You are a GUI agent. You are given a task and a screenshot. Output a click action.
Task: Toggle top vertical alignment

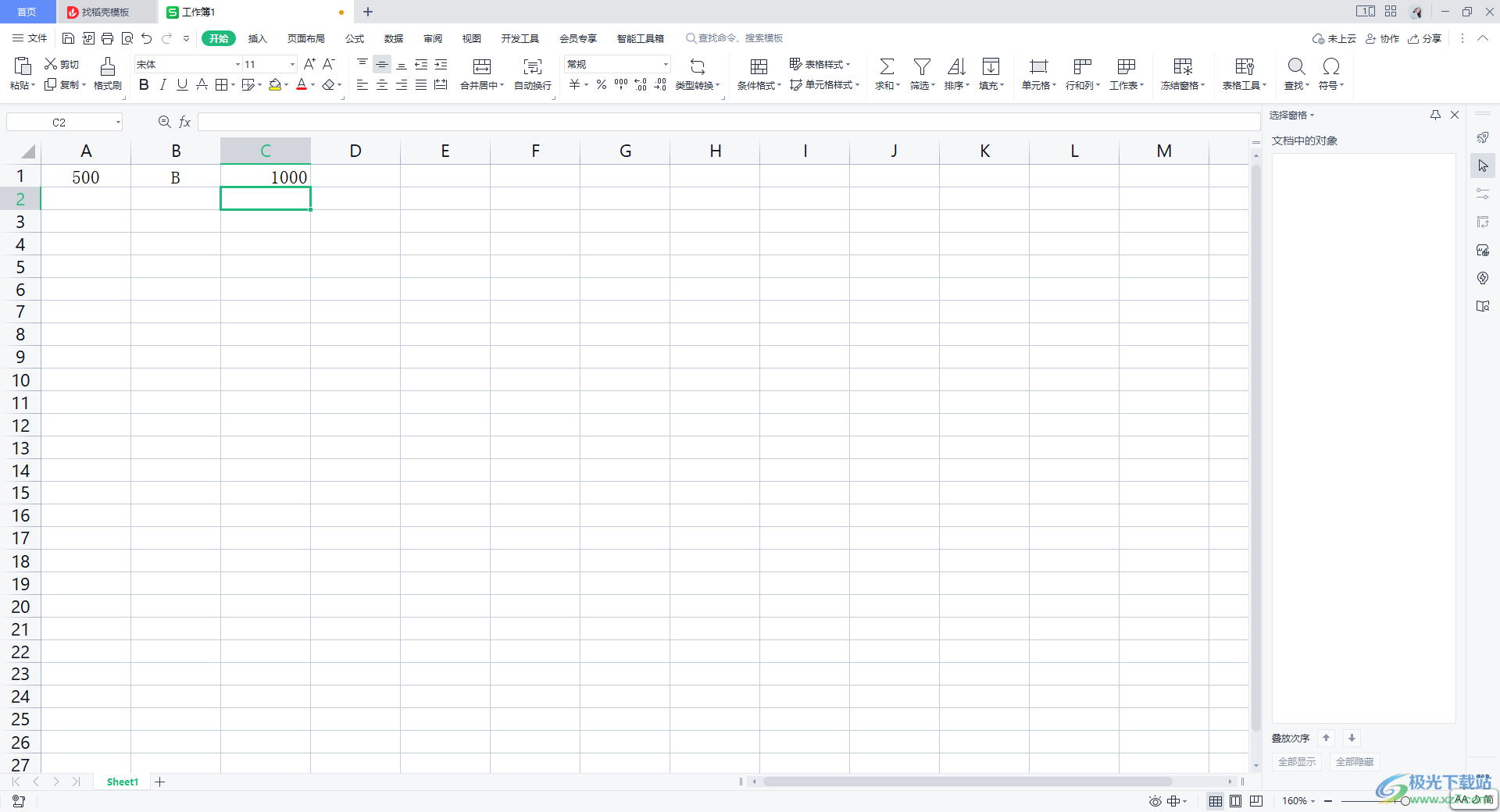[362, 64]
